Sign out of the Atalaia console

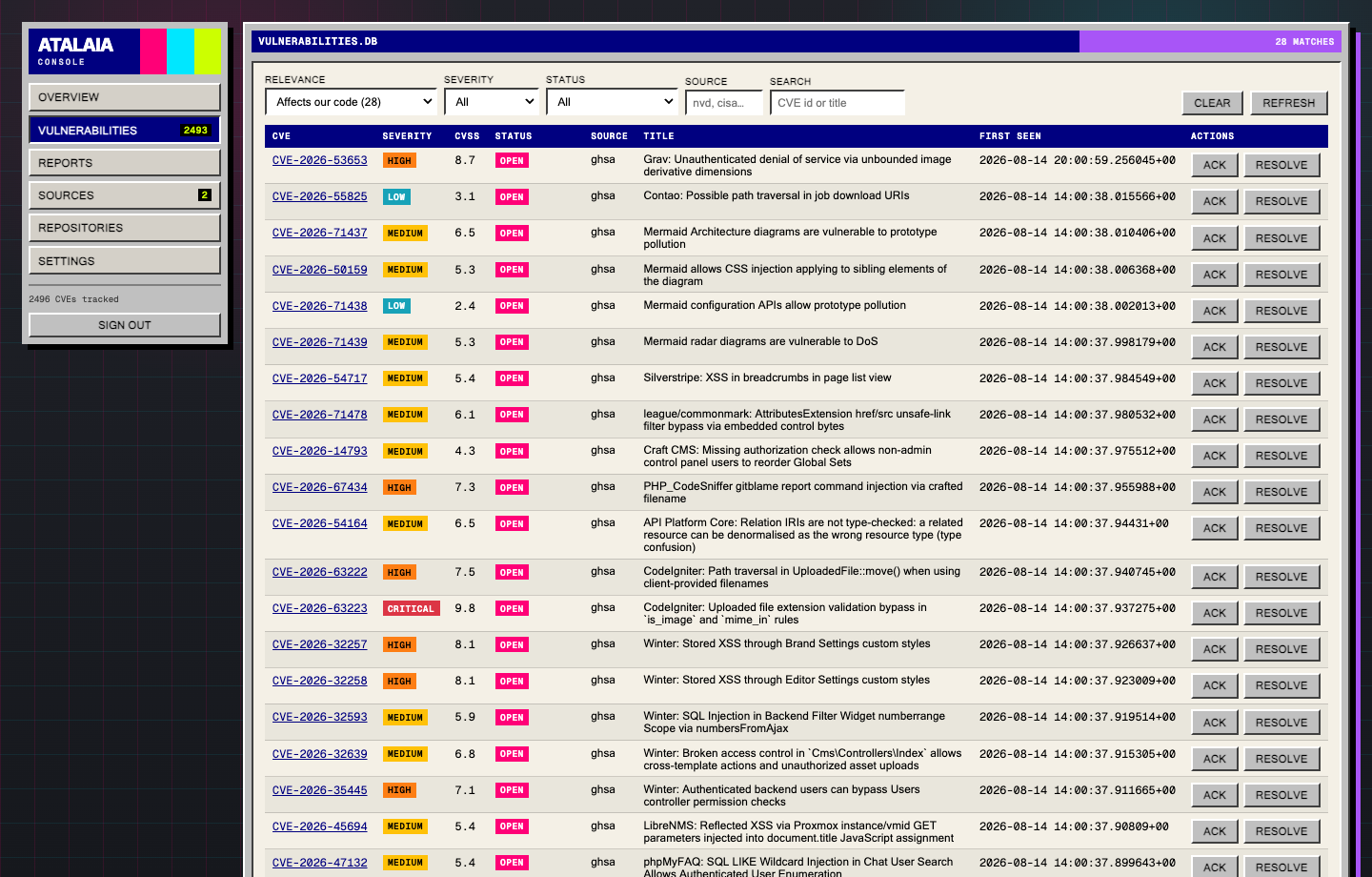point(125,325)
